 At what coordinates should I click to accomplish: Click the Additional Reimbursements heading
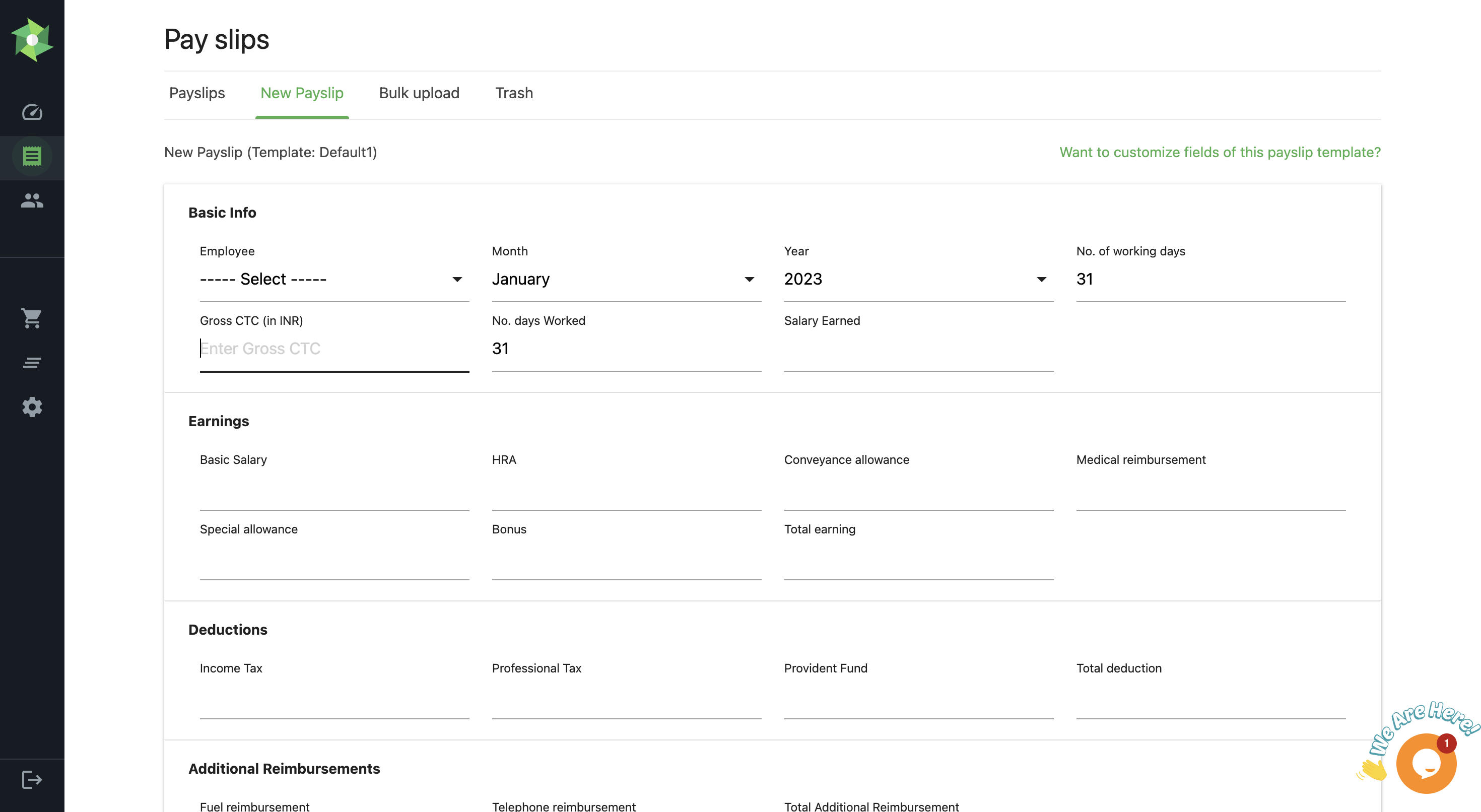click(x=284, y=768)
